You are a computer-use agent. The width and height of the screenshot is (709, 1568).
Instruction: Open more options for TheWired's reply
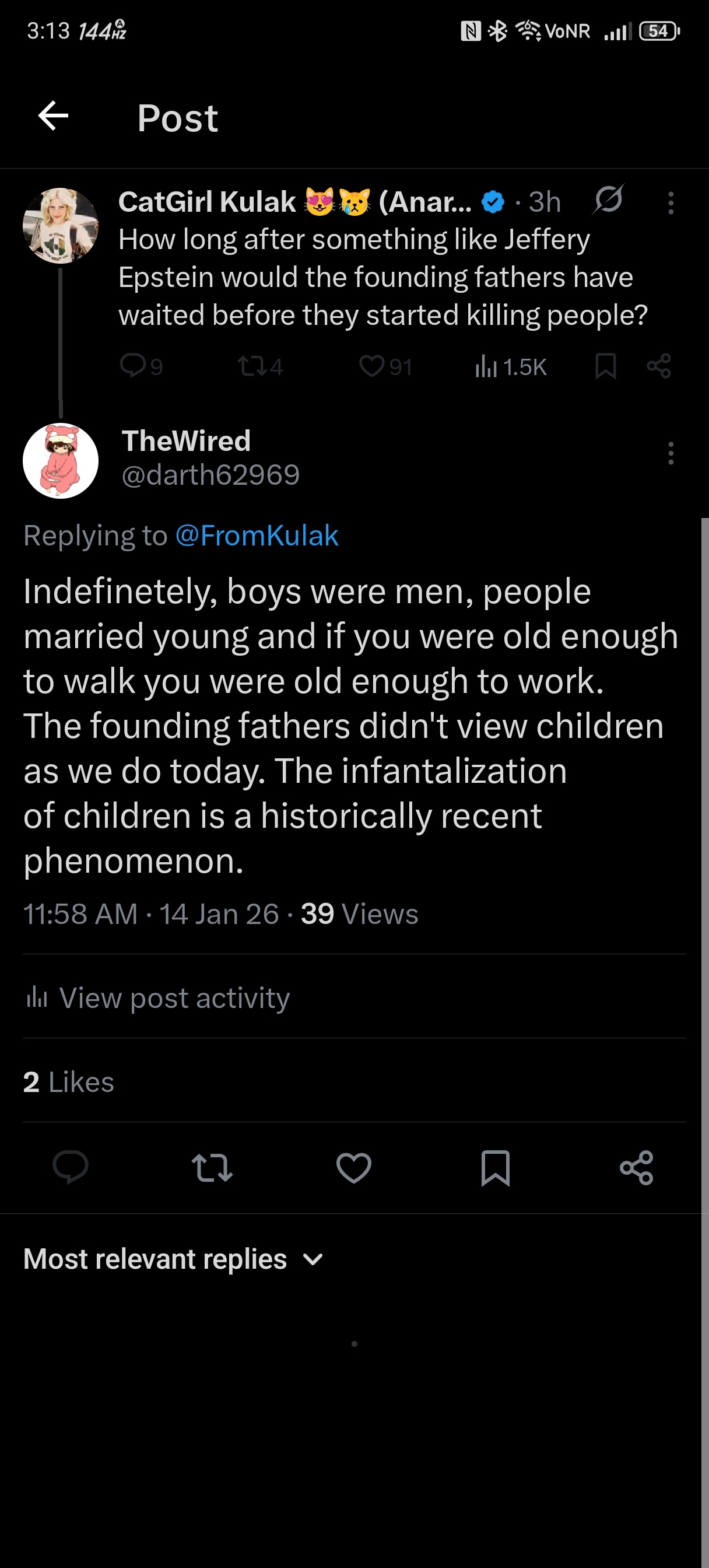point(671,453)
